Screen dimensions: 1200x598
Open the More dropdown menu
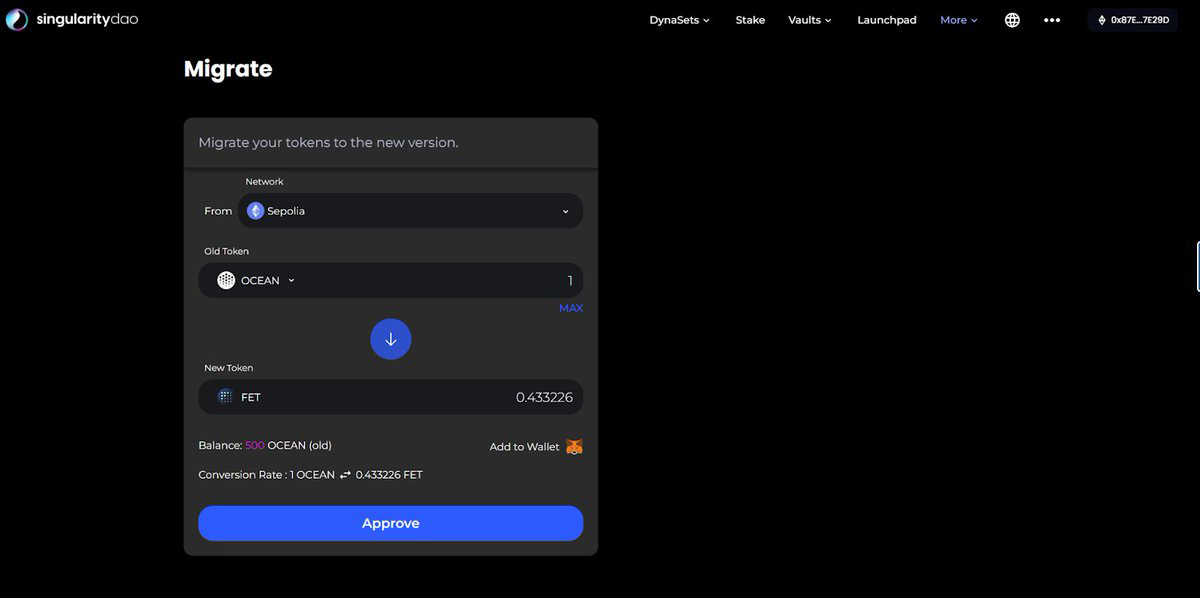pyautogui.click(x=958, y=20)
